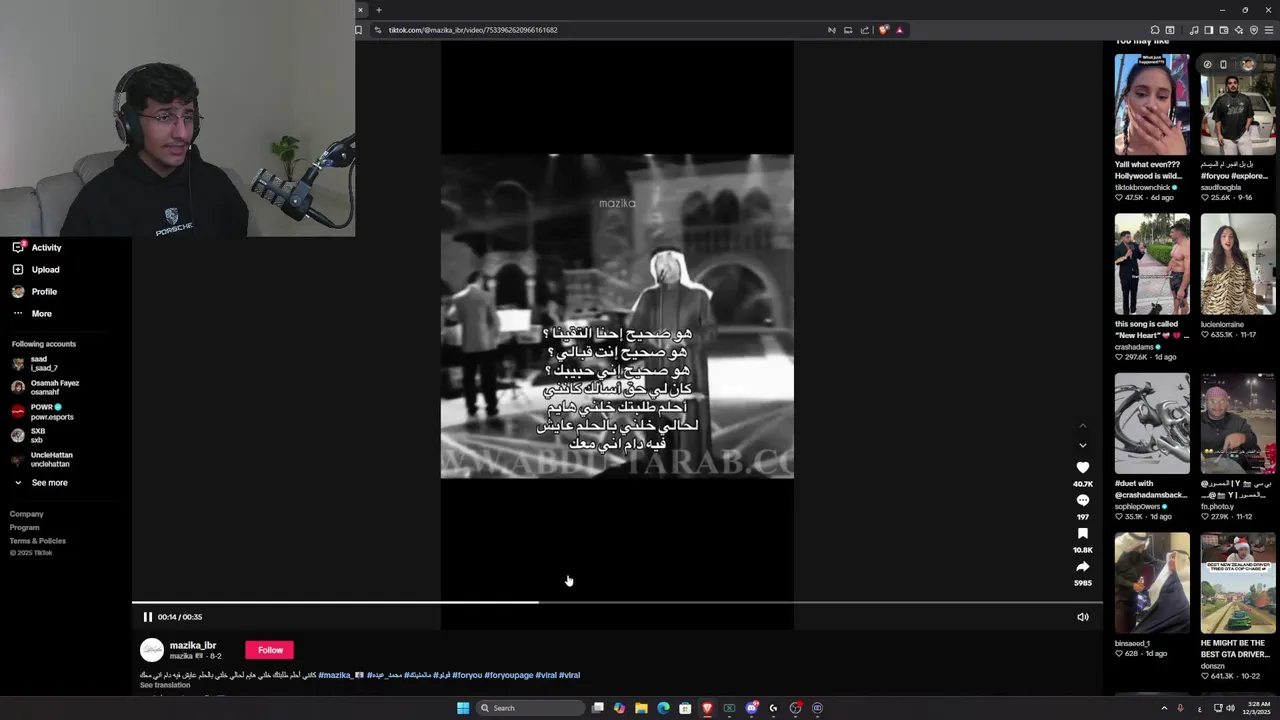The image size is (1280, 720).
Task: Open a new browser tab with plus
Action: 379,10
